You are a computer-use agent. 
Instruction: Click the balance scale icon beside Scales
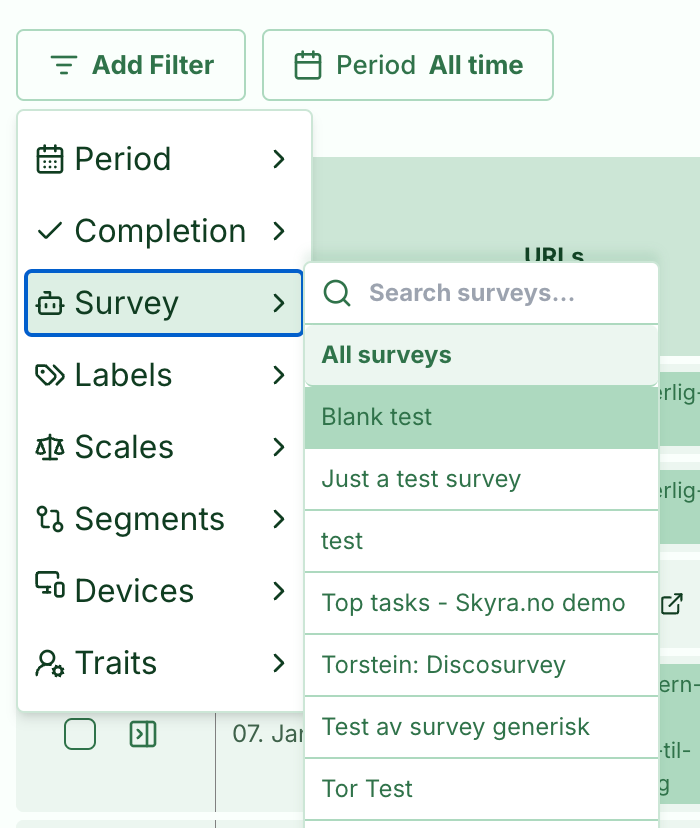50,447
